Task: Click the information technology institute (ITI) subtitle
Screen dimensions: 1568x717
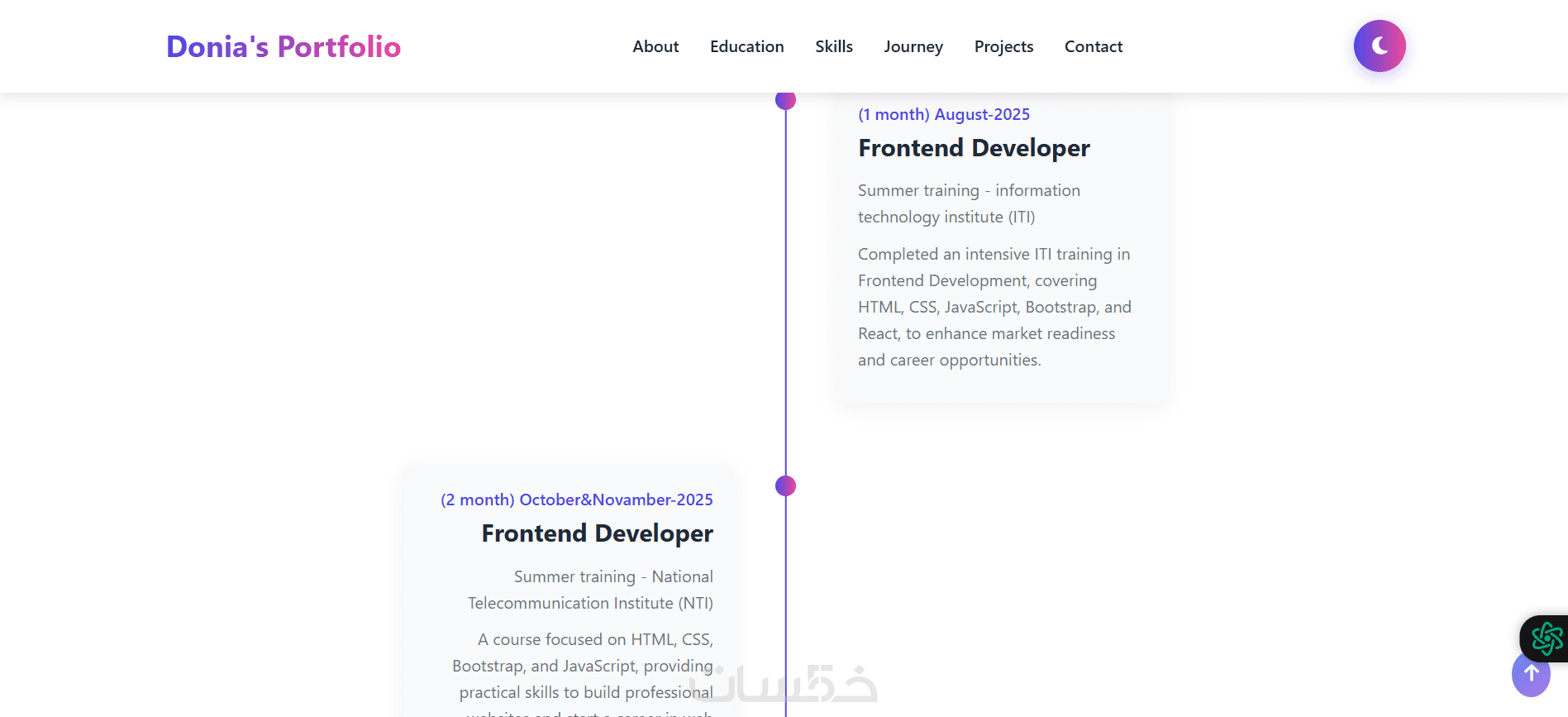Action: point(969,203)
